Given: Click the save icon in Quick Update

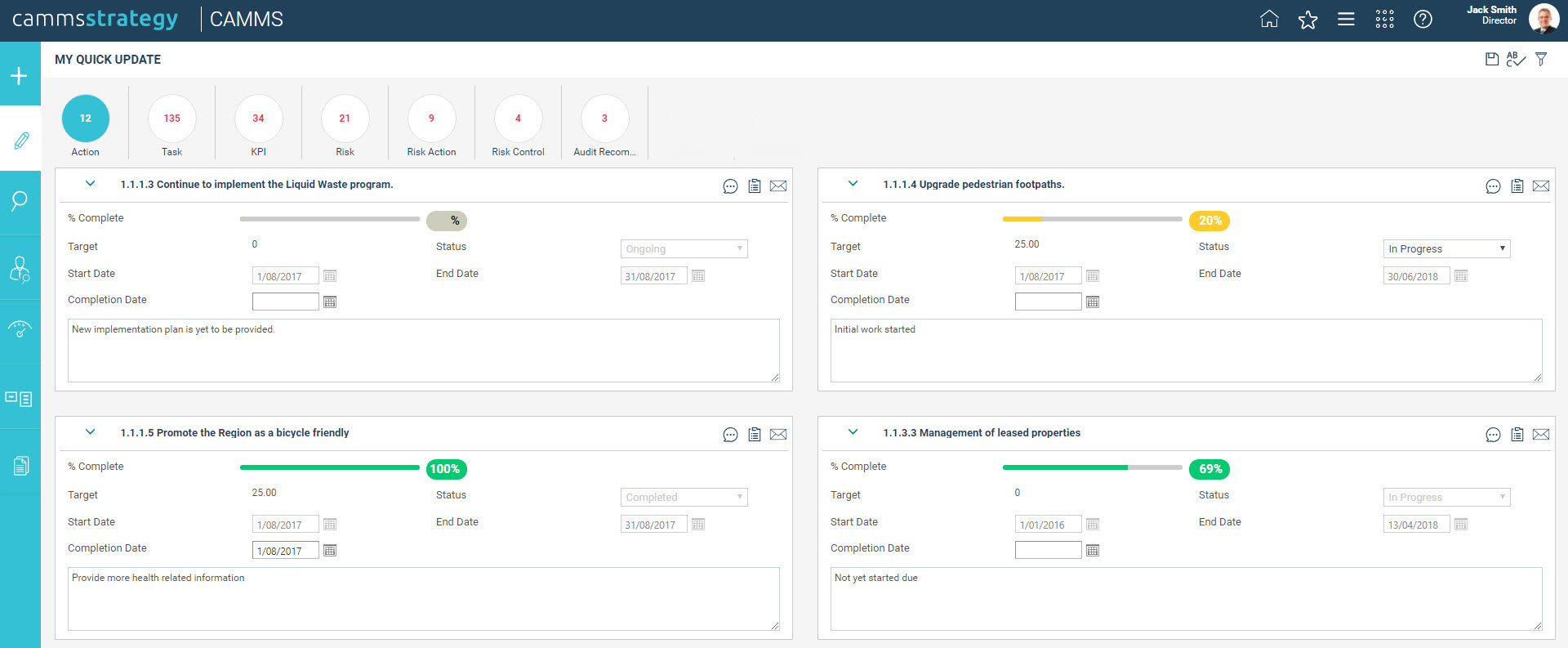Looking at the screenshot, I should [1491, 59].
